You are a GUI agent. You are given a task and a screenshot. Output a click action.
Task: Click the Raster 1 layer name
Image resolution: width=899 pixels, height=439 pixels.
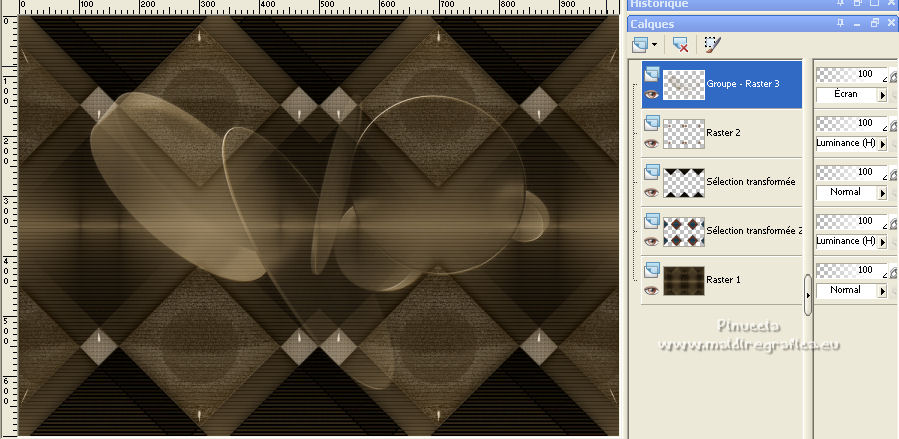724,280
